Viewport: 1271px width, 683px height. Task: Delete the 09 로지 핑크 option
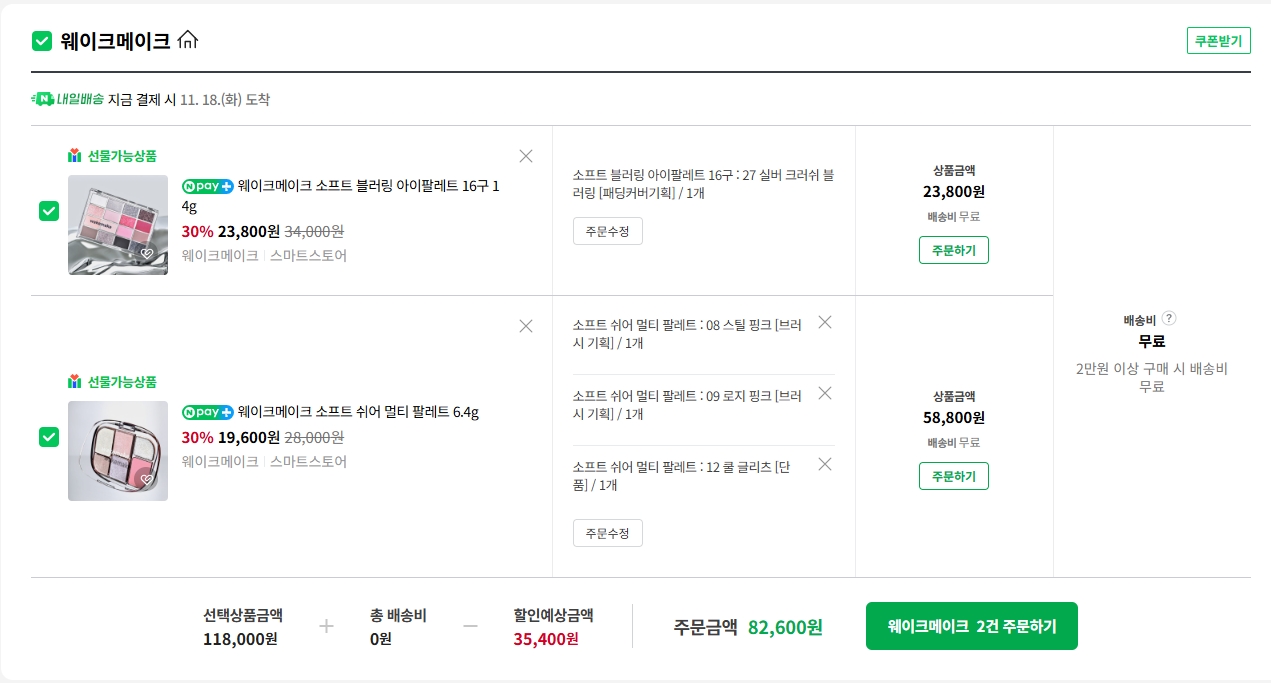[x=825, y=393]
